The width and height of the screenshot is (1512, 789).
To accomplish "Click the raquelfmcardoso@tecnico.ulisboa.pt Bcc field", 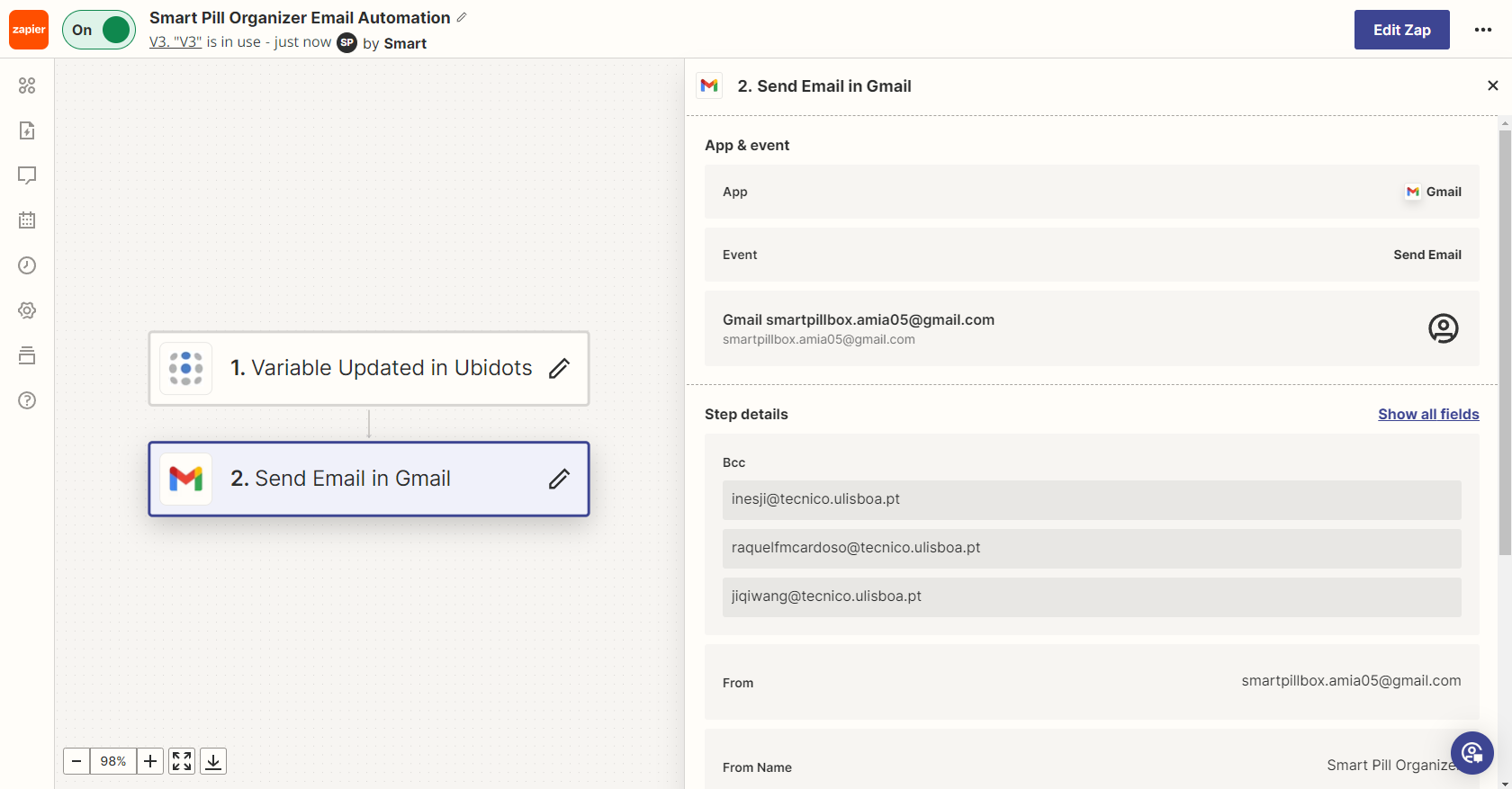I will pyautogui.click(x=1092, y=548).
